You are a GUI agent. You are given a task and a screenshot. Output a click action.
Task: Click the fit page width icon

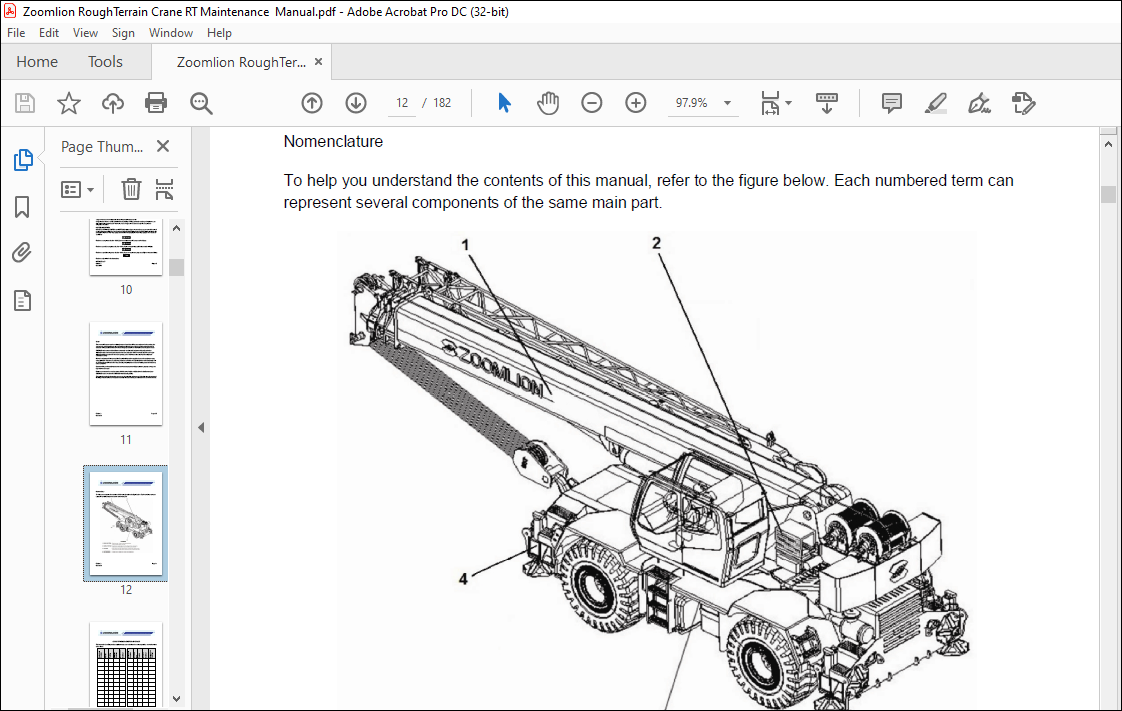coord(770,103)
